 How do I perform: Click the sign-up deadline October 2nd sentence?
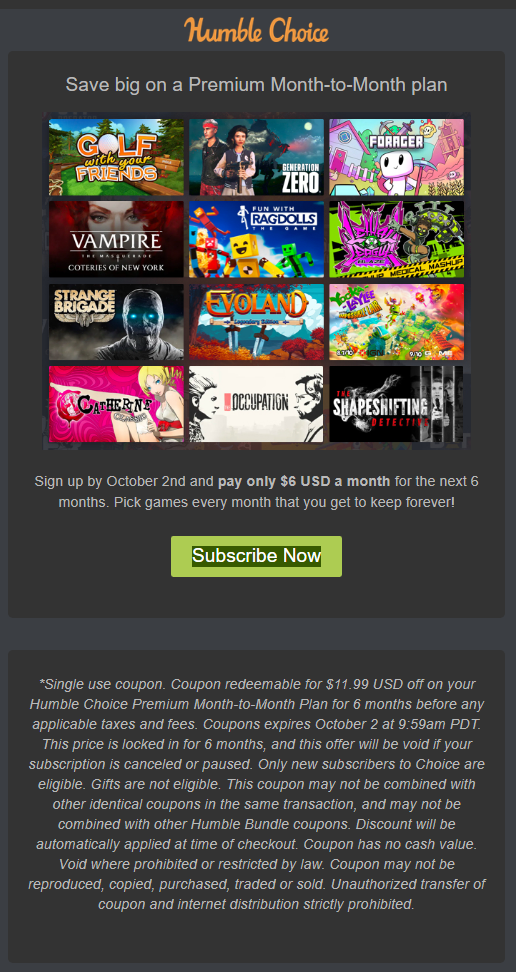256,492
